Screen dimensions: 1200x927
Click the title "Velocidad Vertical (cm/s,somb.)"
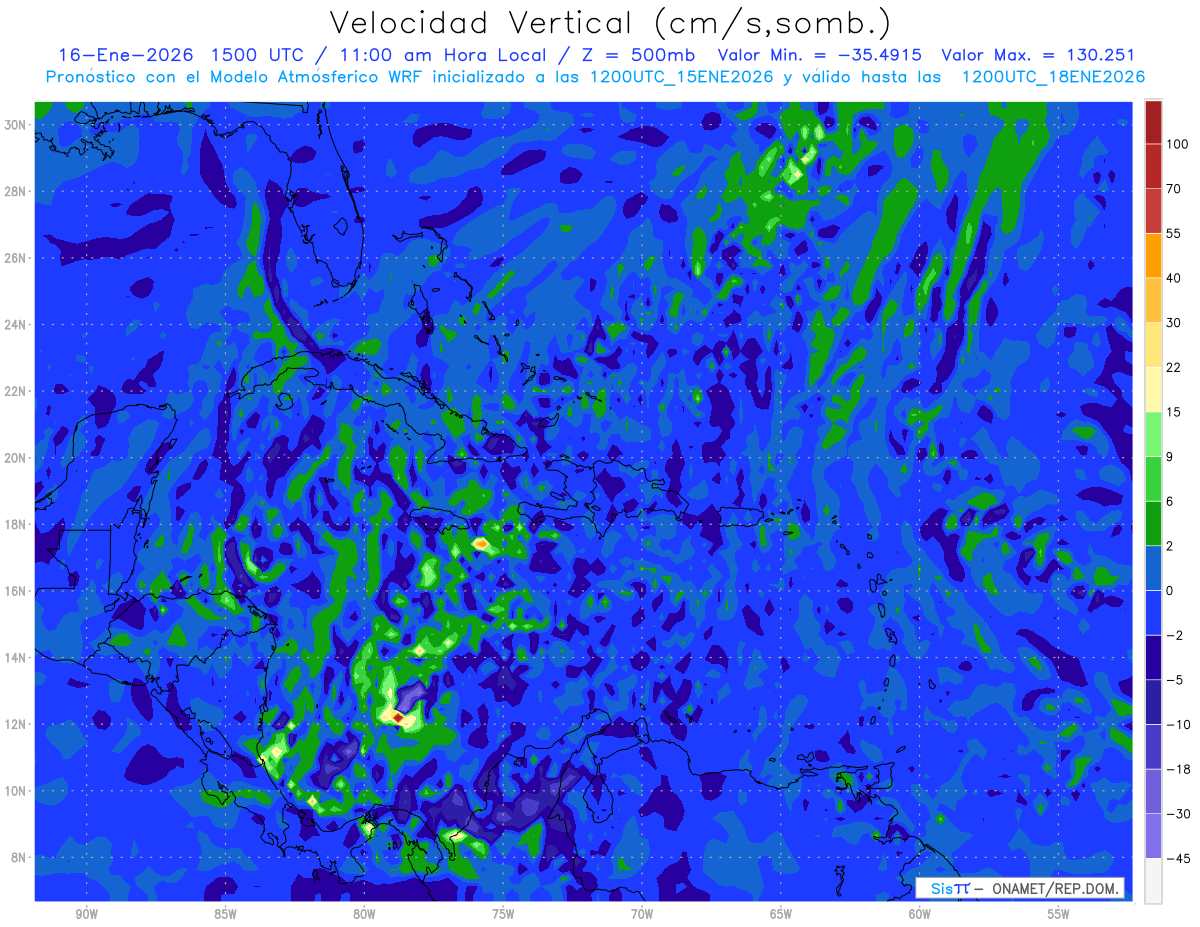pyautogui.click(x=610, y=23)
